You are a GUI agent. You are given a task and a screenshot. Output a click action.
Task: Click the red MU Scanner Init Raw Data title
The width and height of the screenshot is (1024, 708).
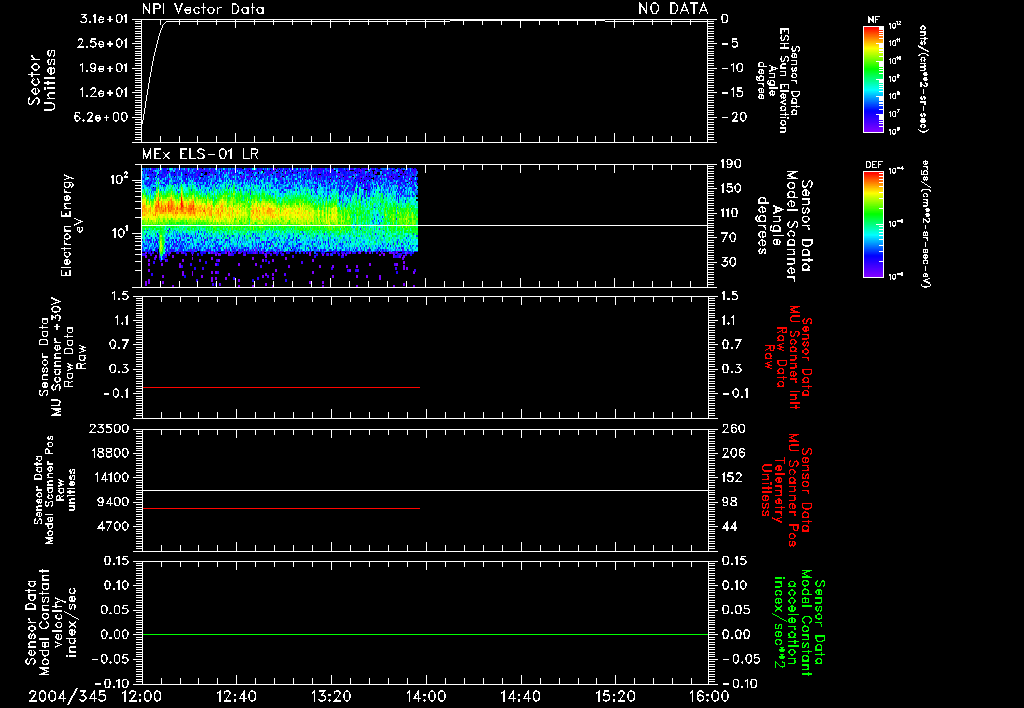(x=787, y=357)
